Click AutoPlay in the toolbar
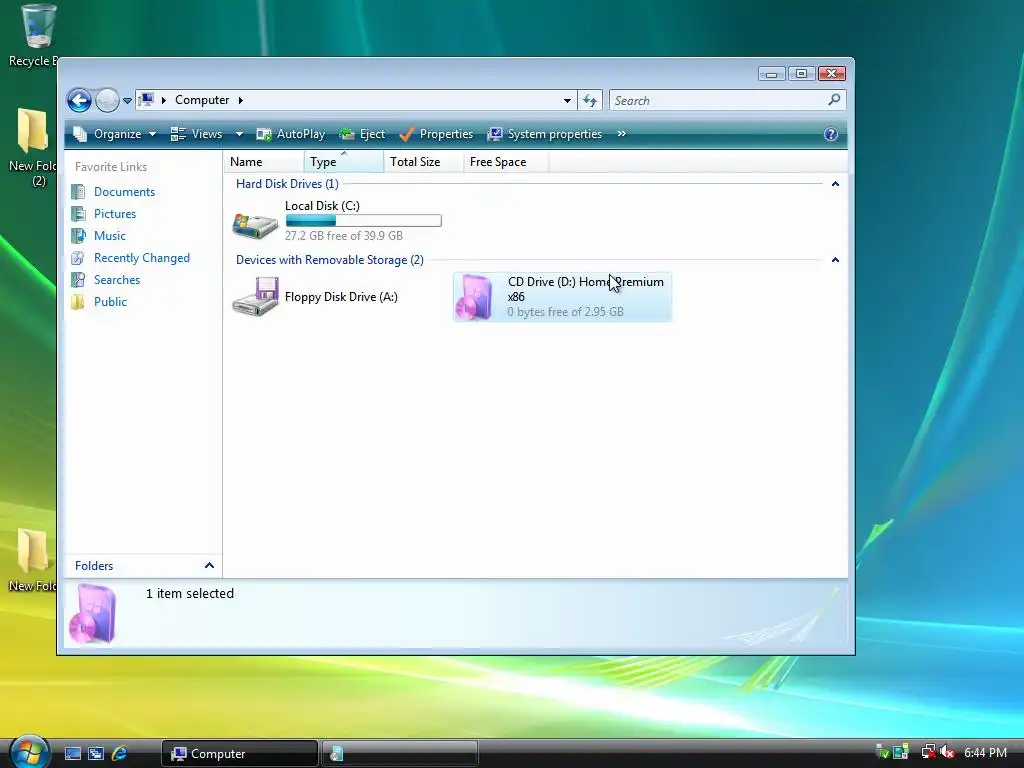This screenshot has height=768, width=1024. [x=291, y=134]
